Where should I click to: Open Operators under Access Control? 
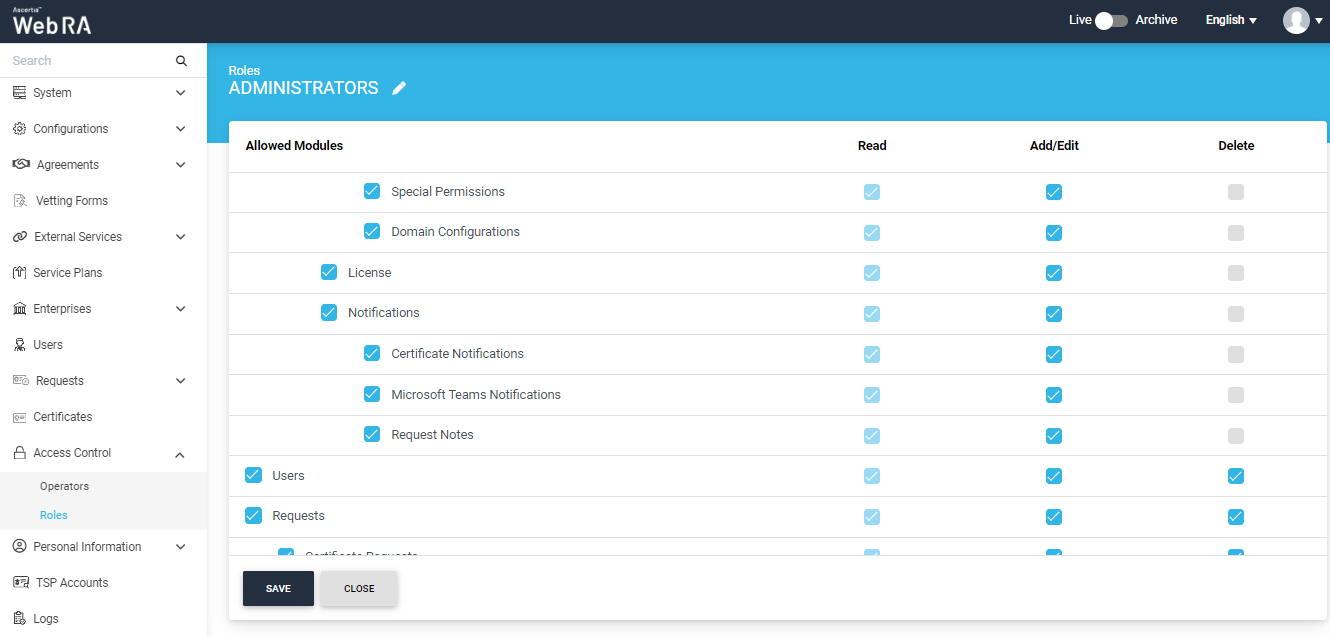64,486
